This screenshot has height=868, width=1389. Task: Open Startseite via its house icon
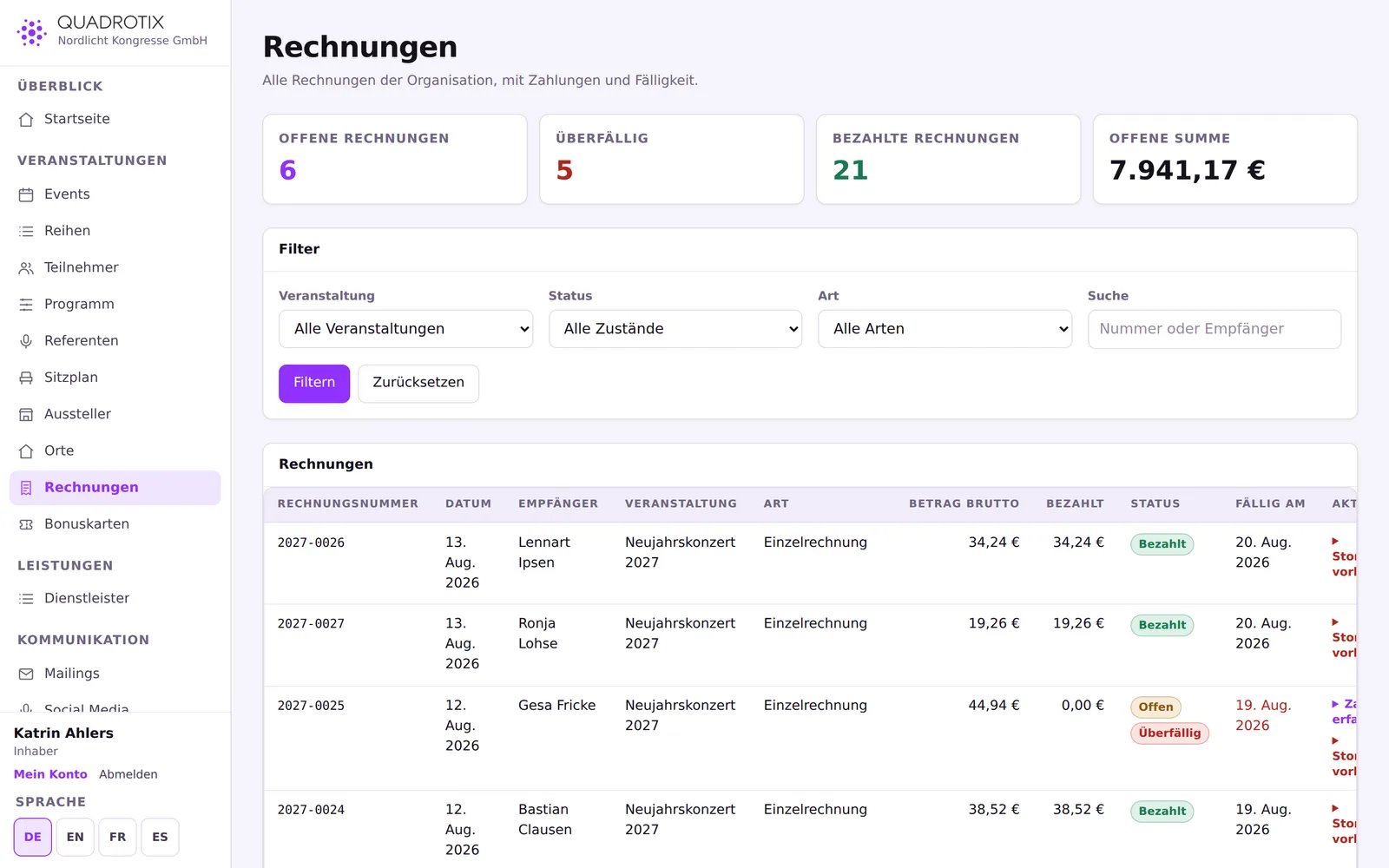[26, 120]
